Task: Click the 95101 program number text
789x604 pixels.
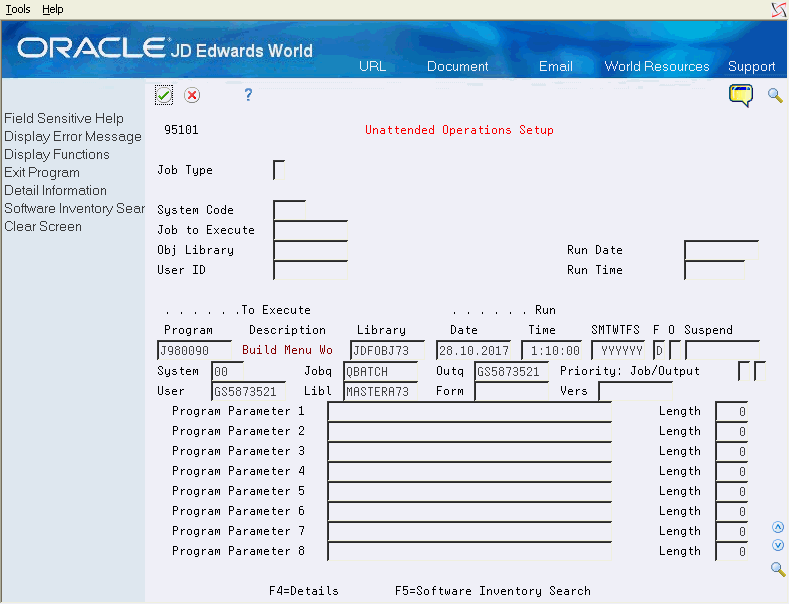Action: (x=181, y=130)
